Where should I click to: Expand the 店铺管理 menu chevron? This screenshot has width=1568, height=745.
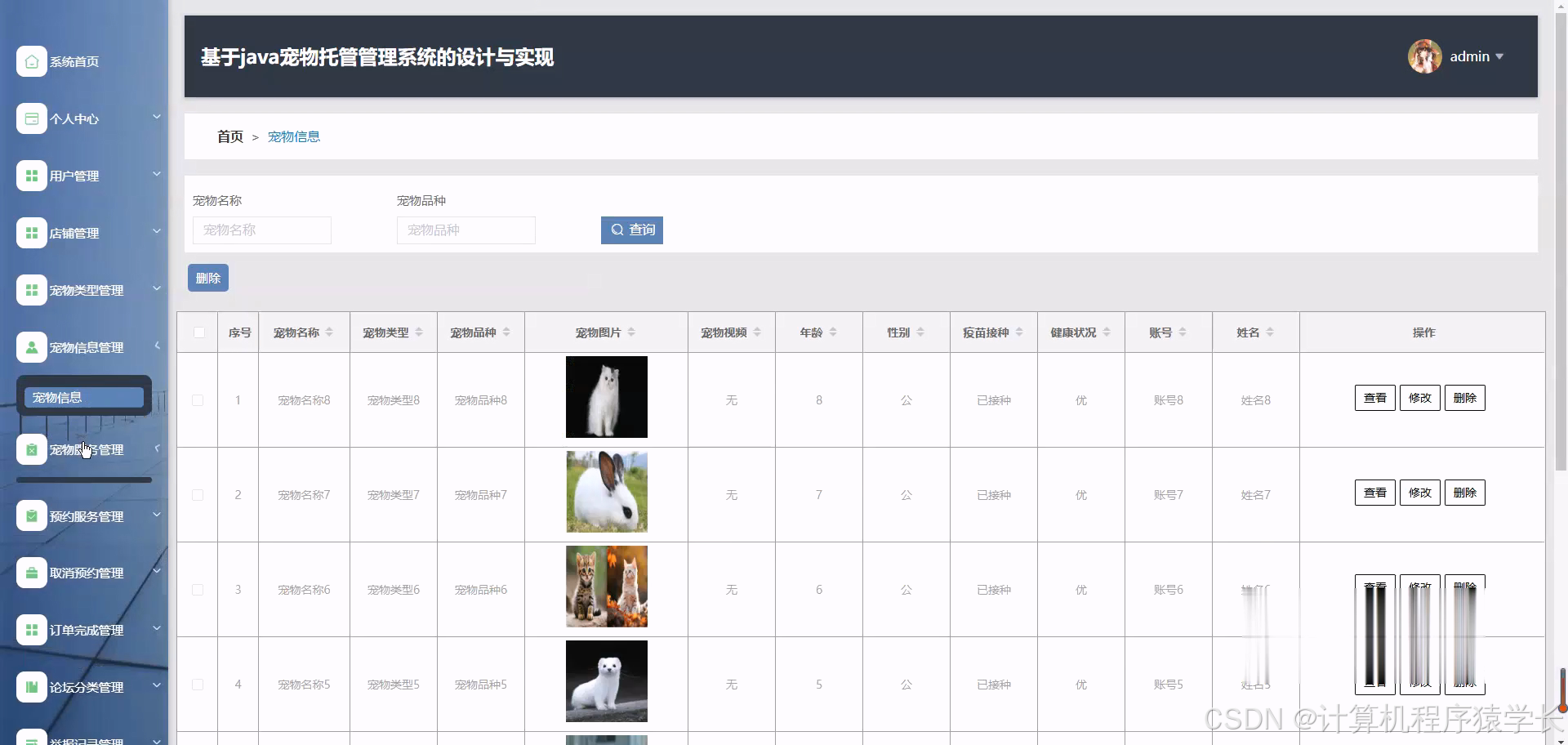(x=157, y=231)
